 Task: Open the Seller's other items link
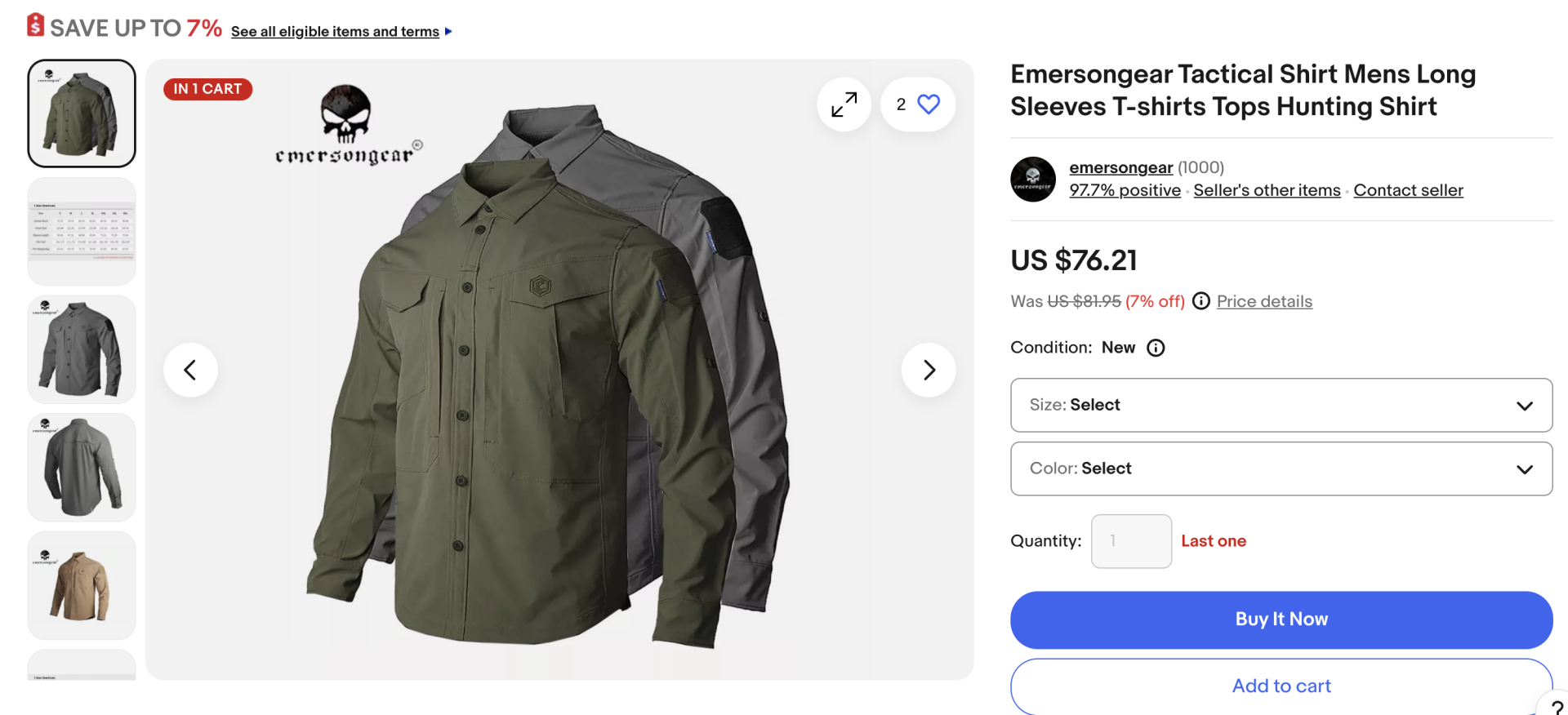[1267, 190]
